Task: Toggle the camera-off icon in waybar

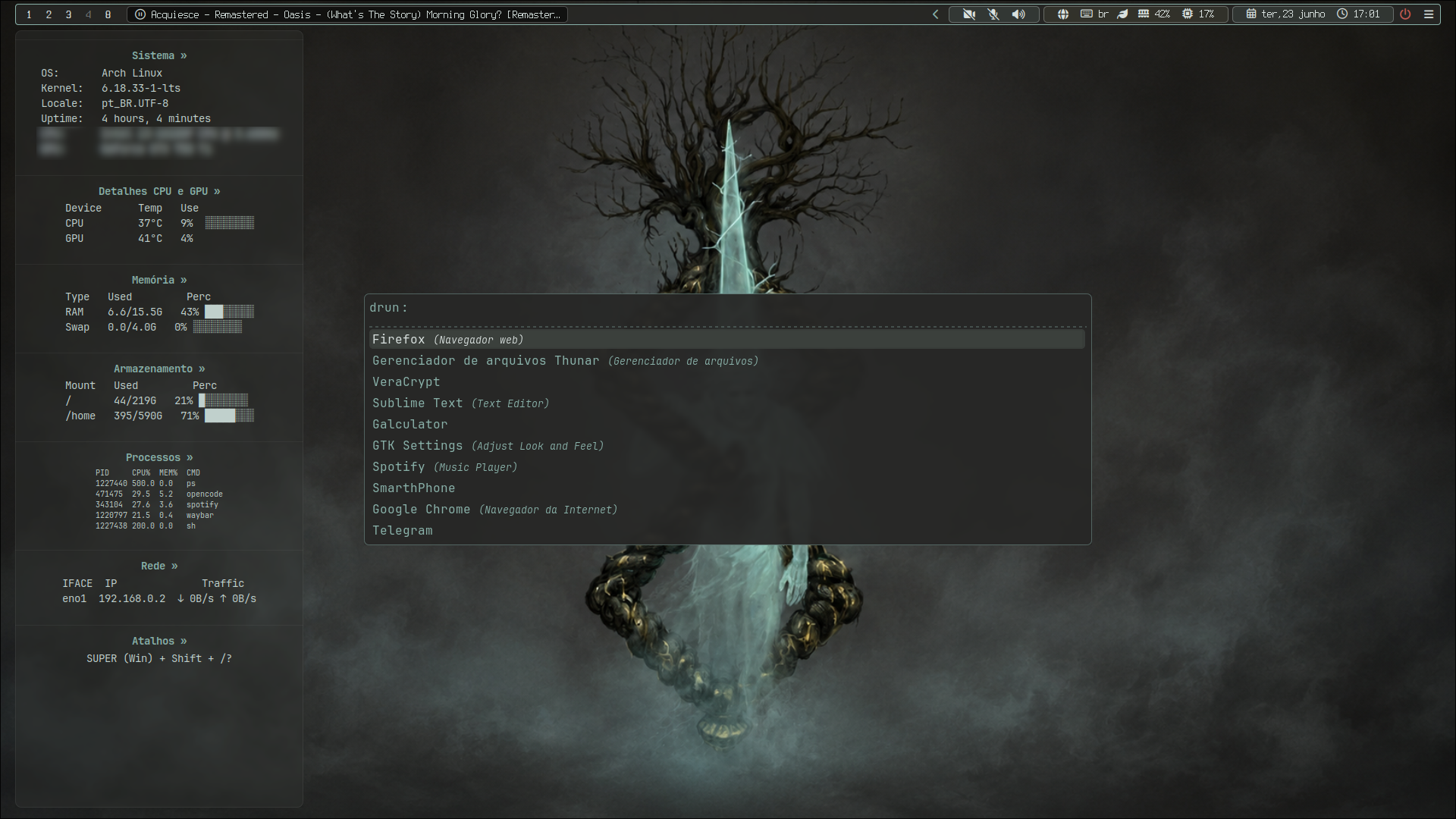Action: [x=968, y=14]
